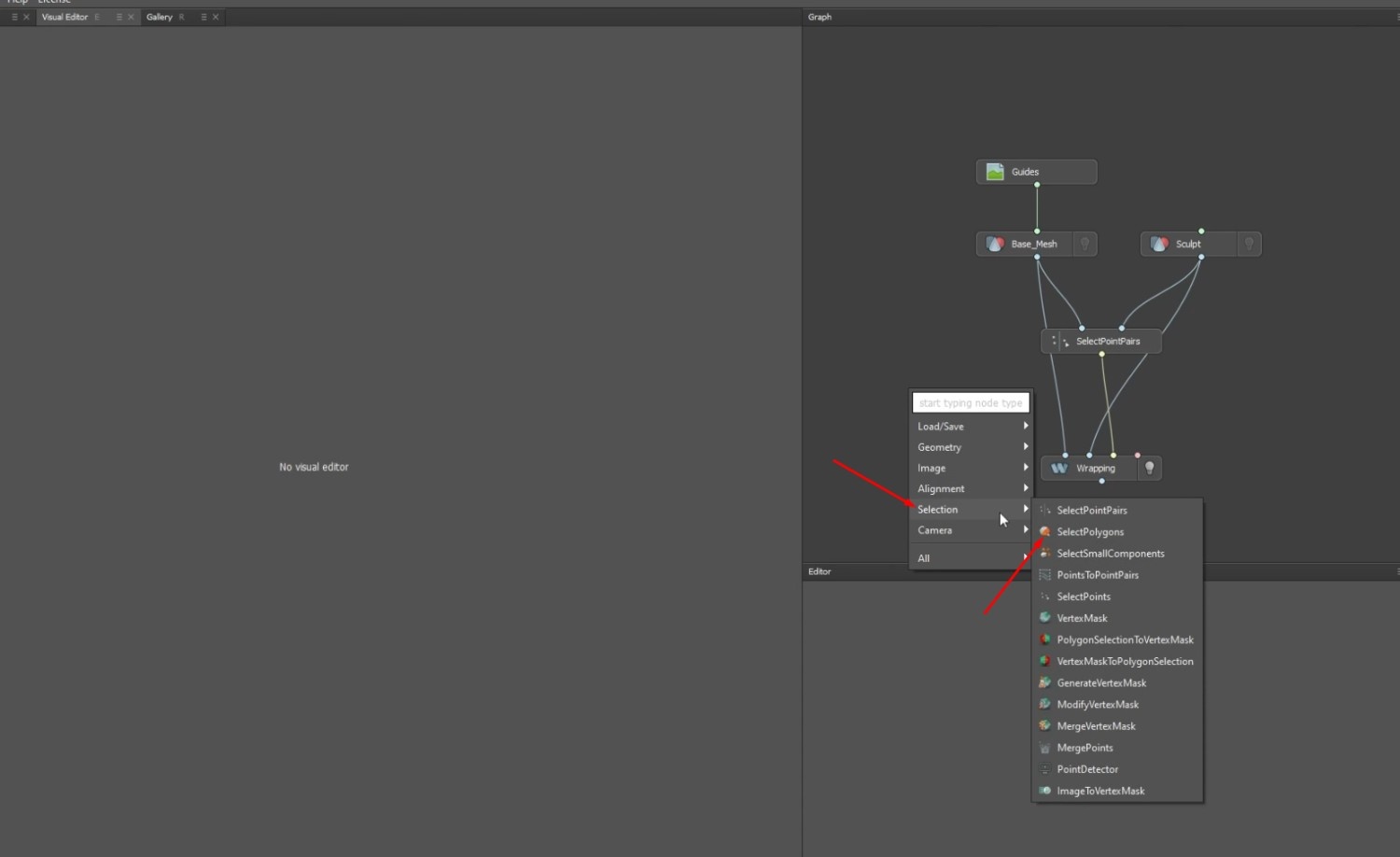Open the Alignment node category
This screenshot has height=857, width=1400.
[971, 488]
